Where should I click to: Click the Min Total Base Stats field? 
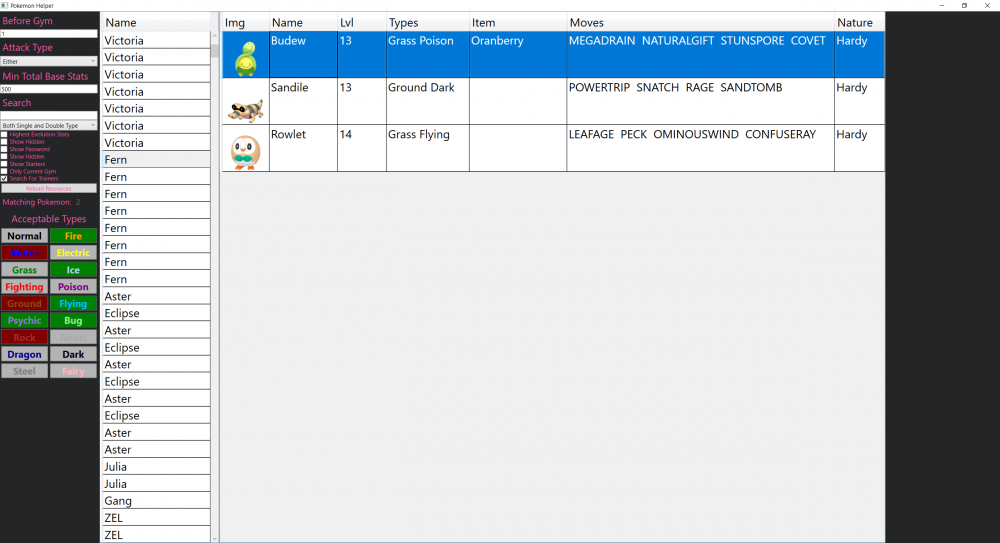click(49, 90)
